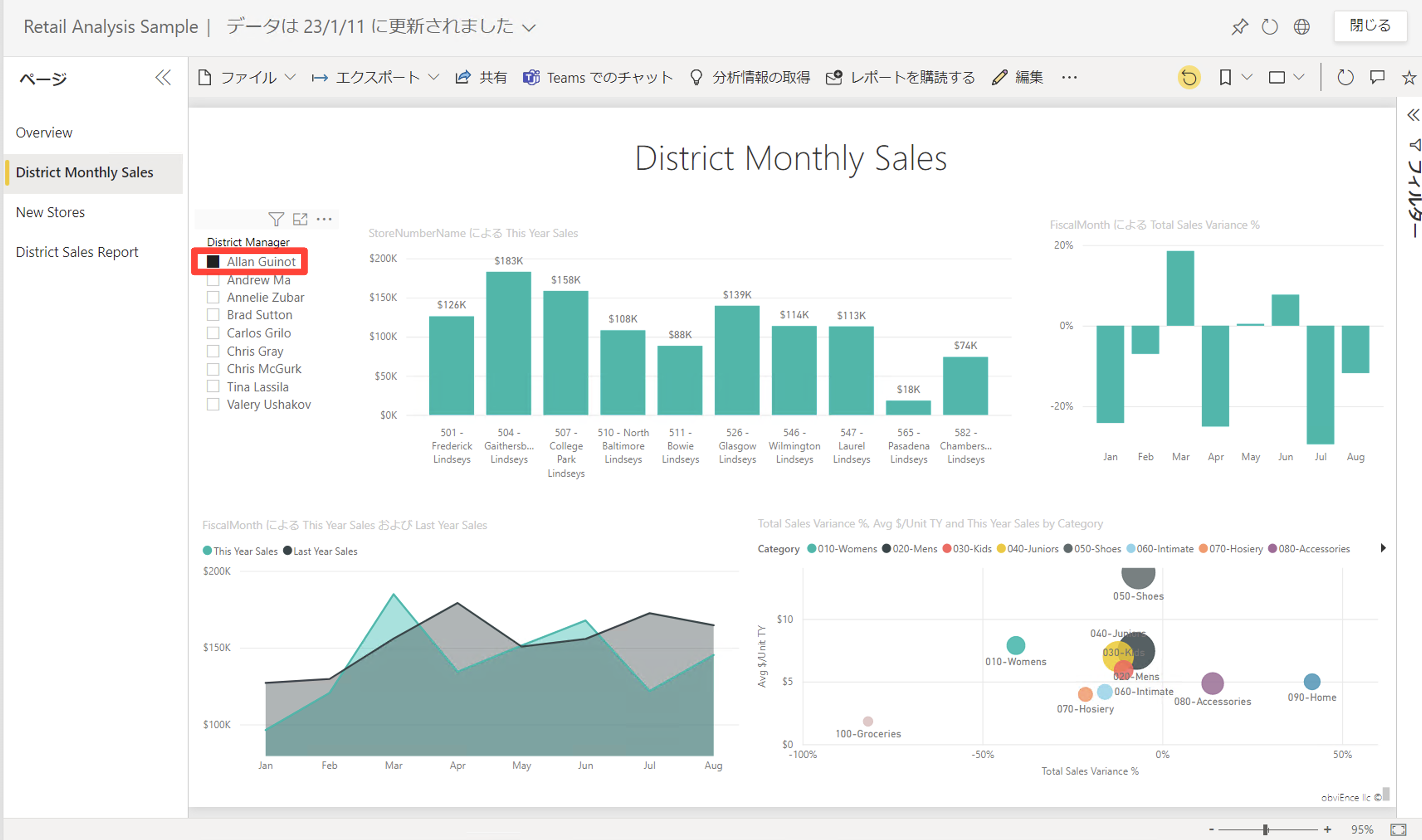
Task: Uncheck the Allan Guinot checkbox
Action: [213, 261]
